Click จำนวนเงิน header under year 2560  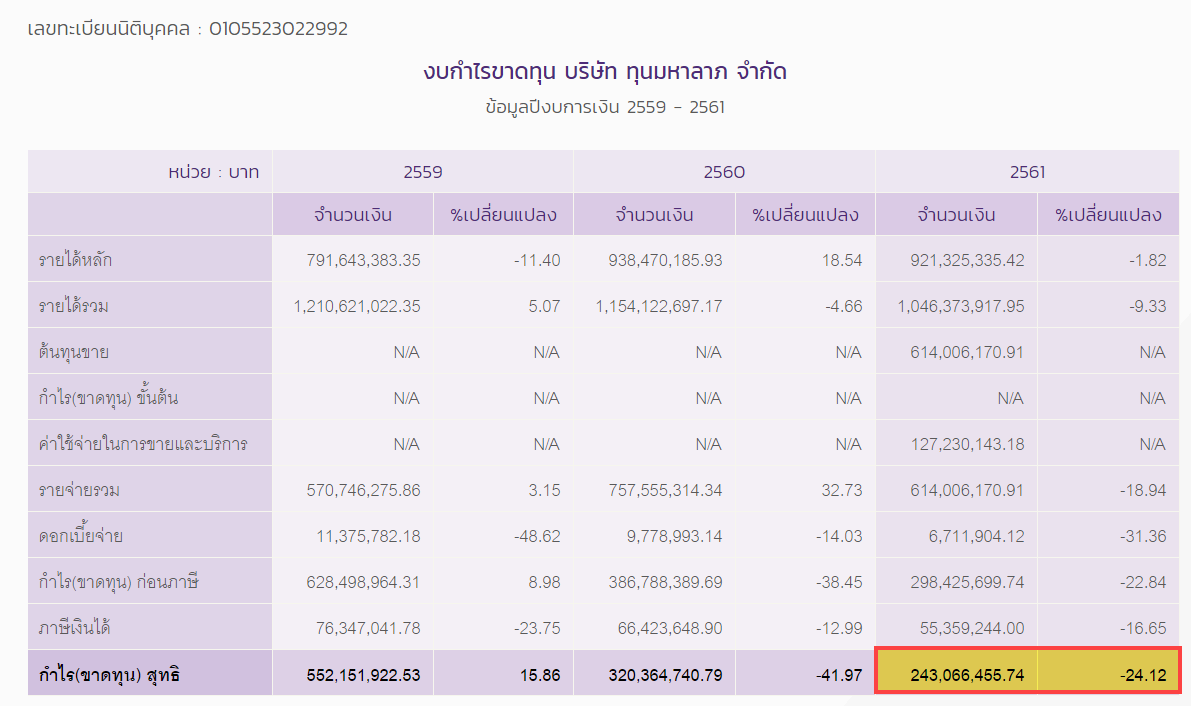click(x=654, y=215)
